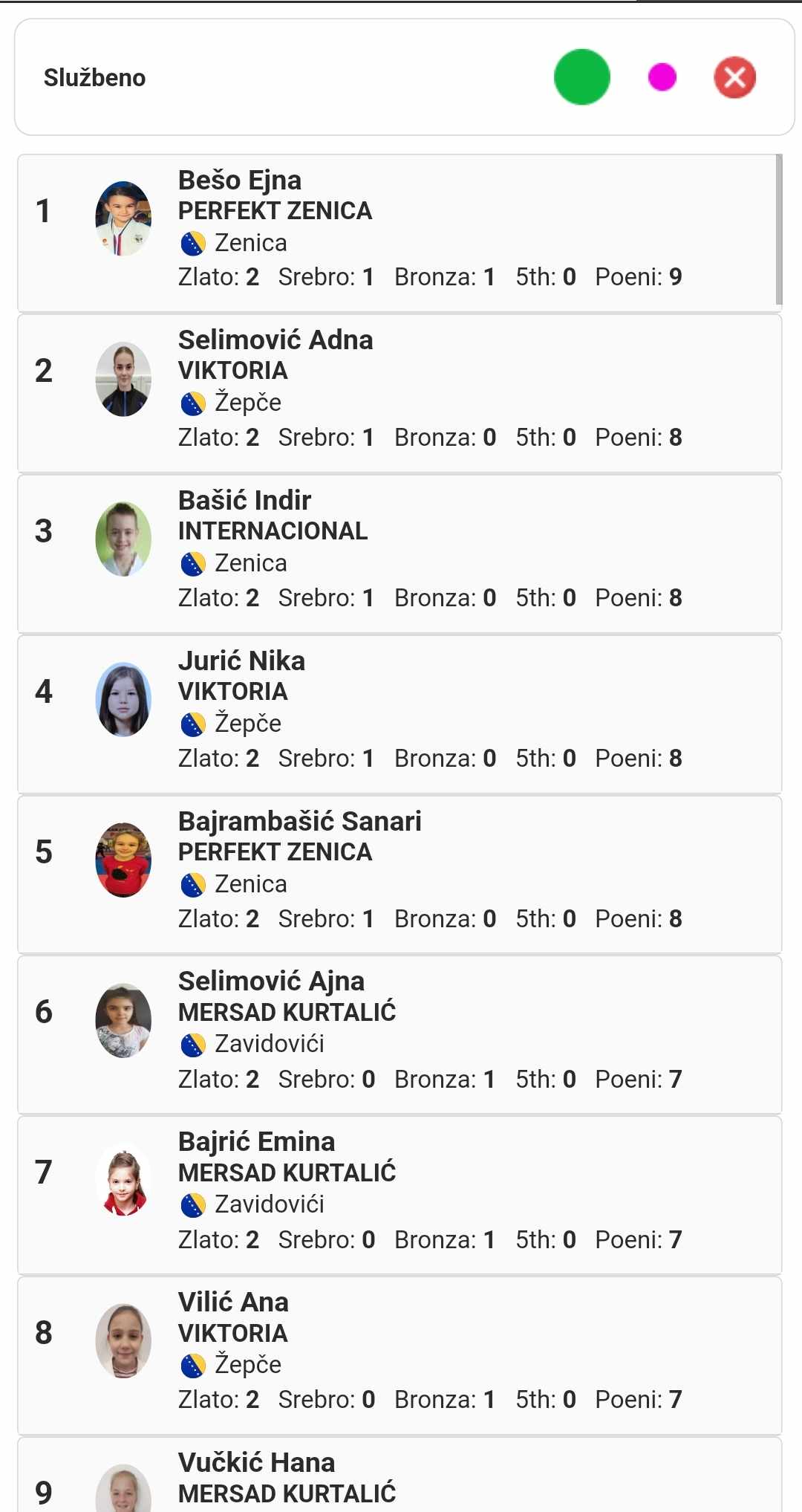Click the flag icon next to Žepče for Vilić Ana
The height and width of the screenshot is (1512, 802).
tap(193, 1366)
